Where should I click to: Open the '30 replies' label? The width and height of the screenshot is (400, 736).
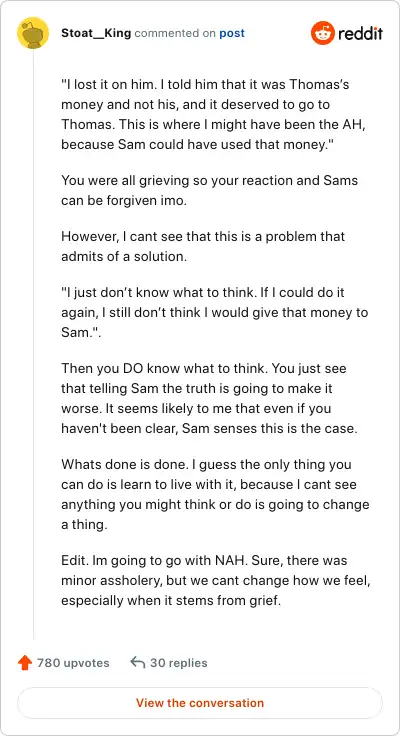tap(178, 663)
